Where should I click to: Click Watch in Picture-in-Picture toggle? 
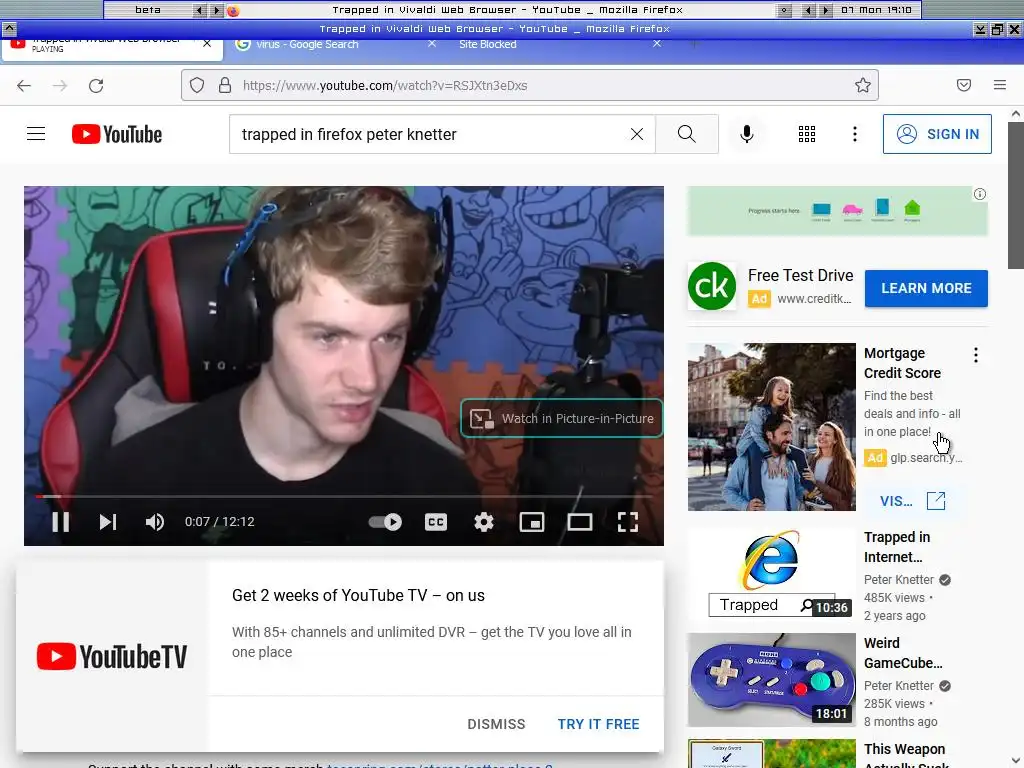[562, 419]
